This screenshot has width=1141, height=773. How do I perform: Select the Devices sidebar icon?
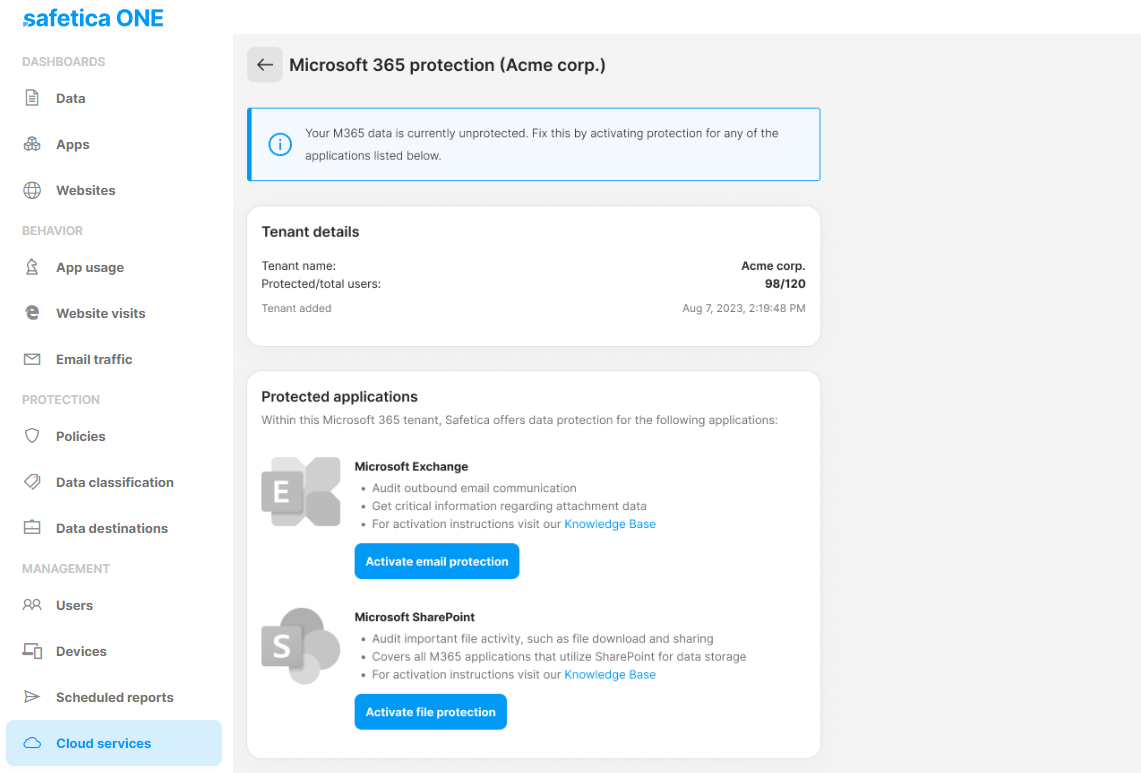34,651
